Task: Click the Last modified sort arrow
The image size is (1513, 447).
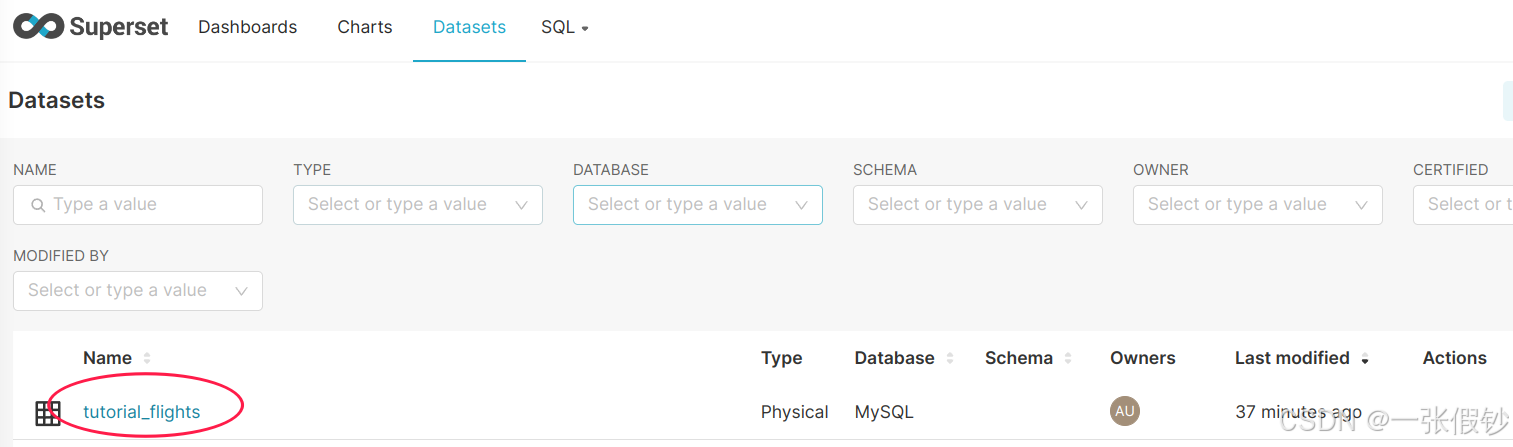Action: tap(1365, 359)
